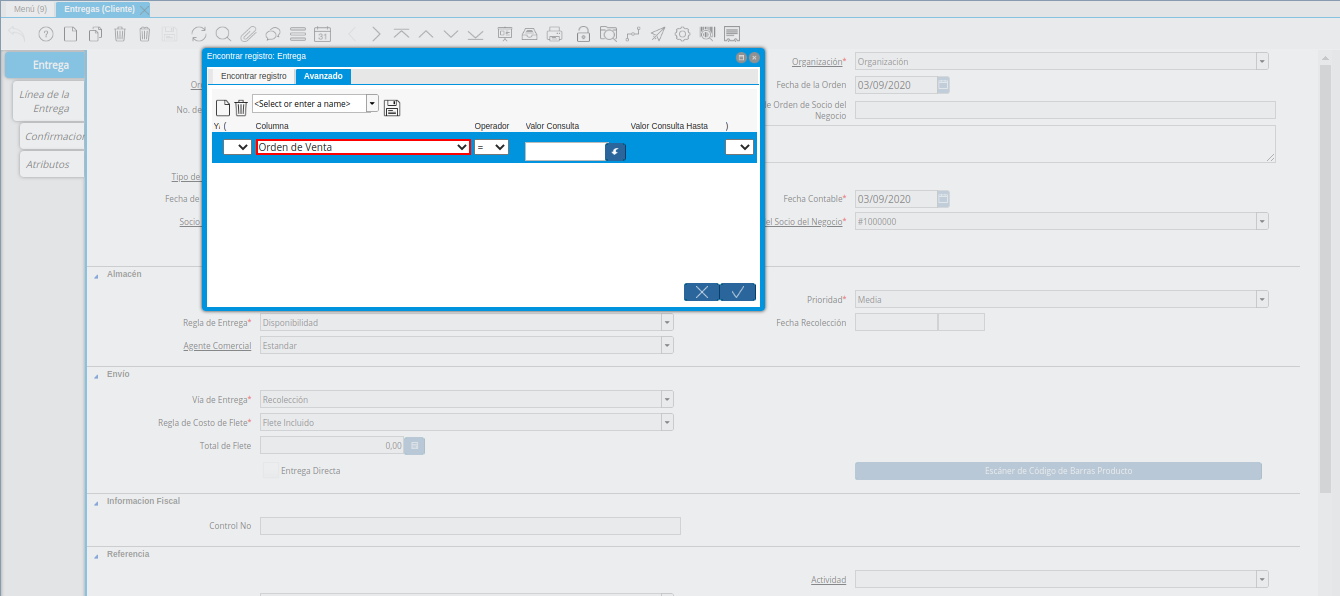Toggle the Entrega Directa checkbox
Screen dimensions: 1340x596
[270, 470]
